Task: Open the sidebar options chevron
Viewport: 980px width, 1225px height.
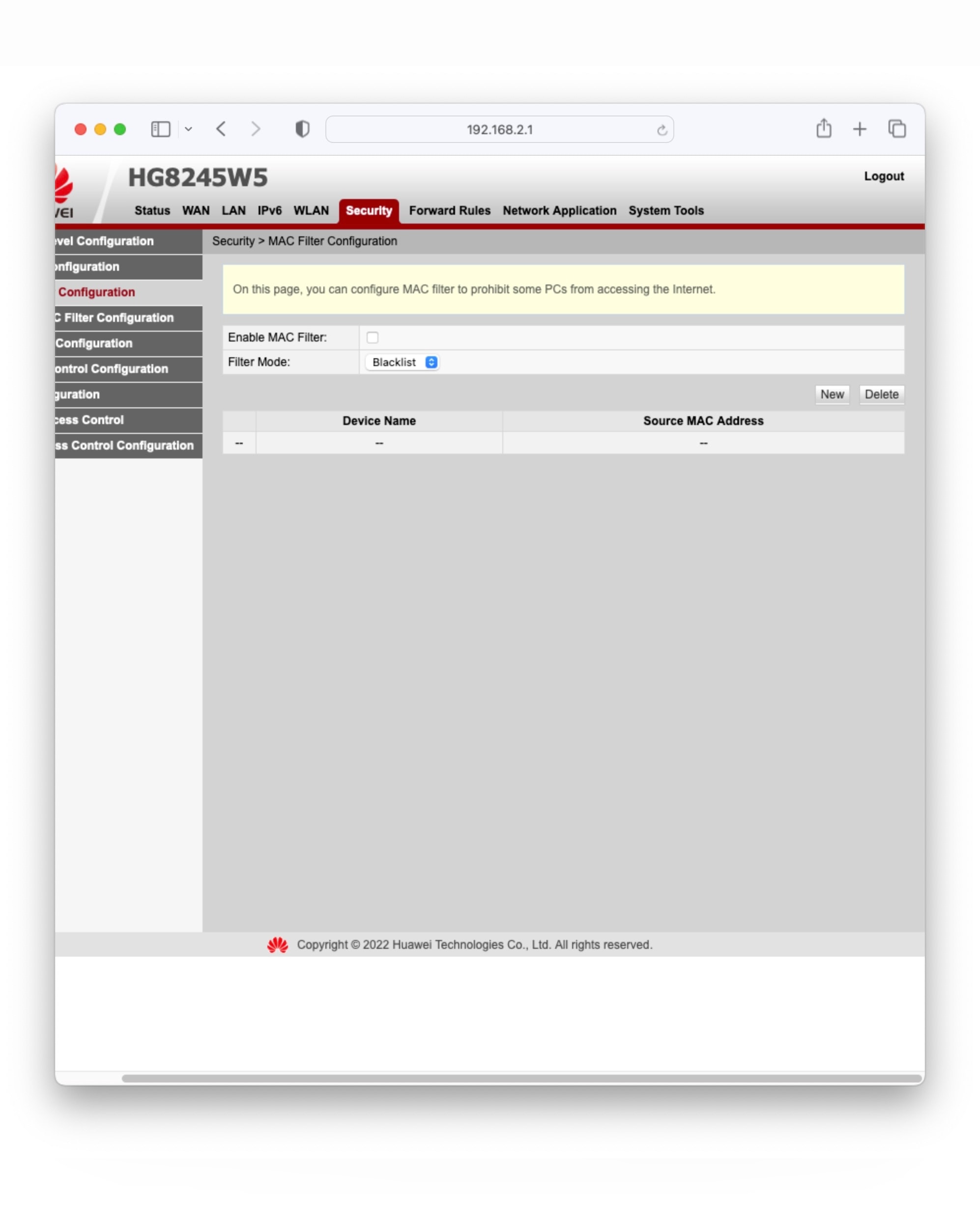Action: (x=188, y=129)
